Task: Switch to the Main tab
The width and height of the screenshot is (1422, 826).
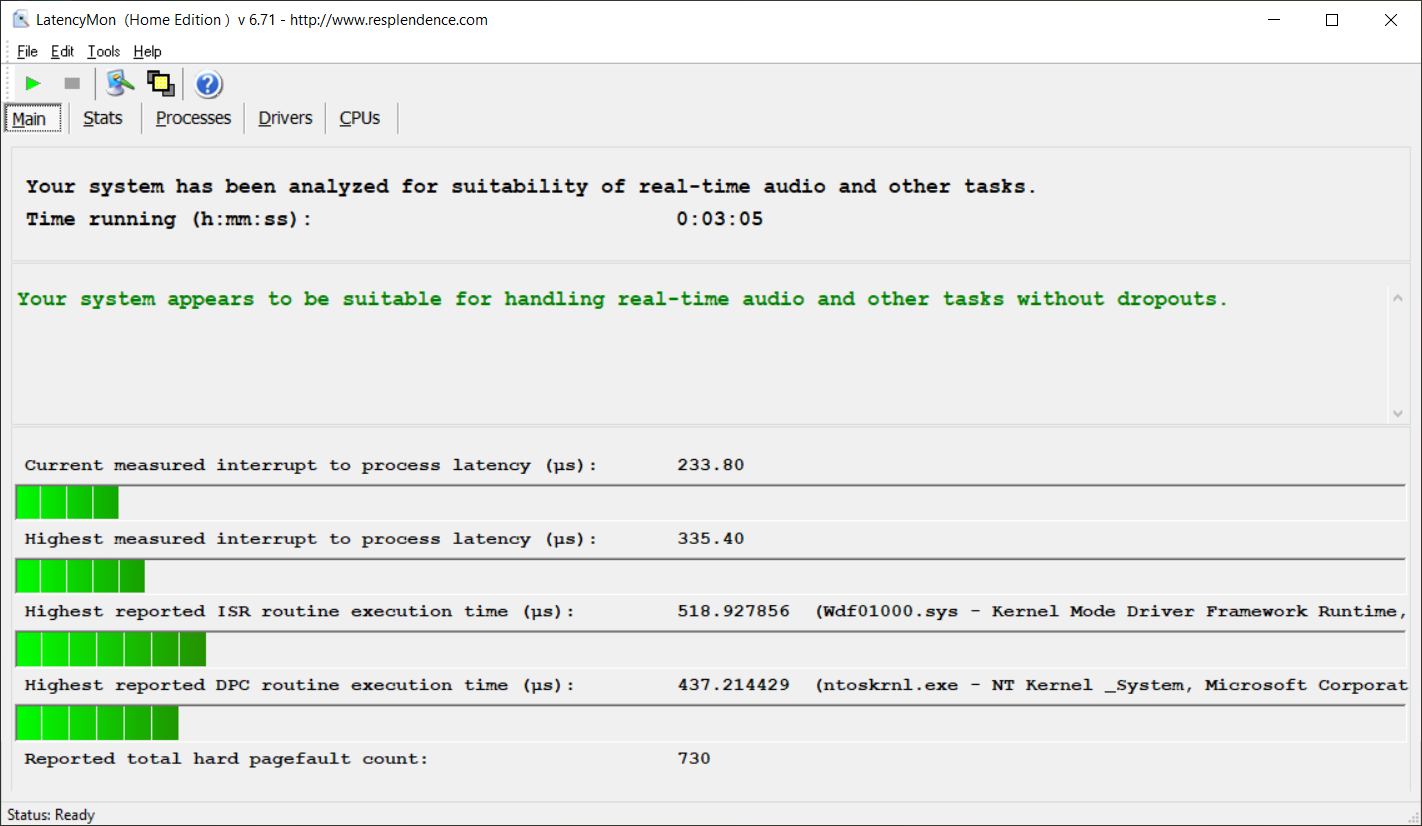Action: [30, 119]
